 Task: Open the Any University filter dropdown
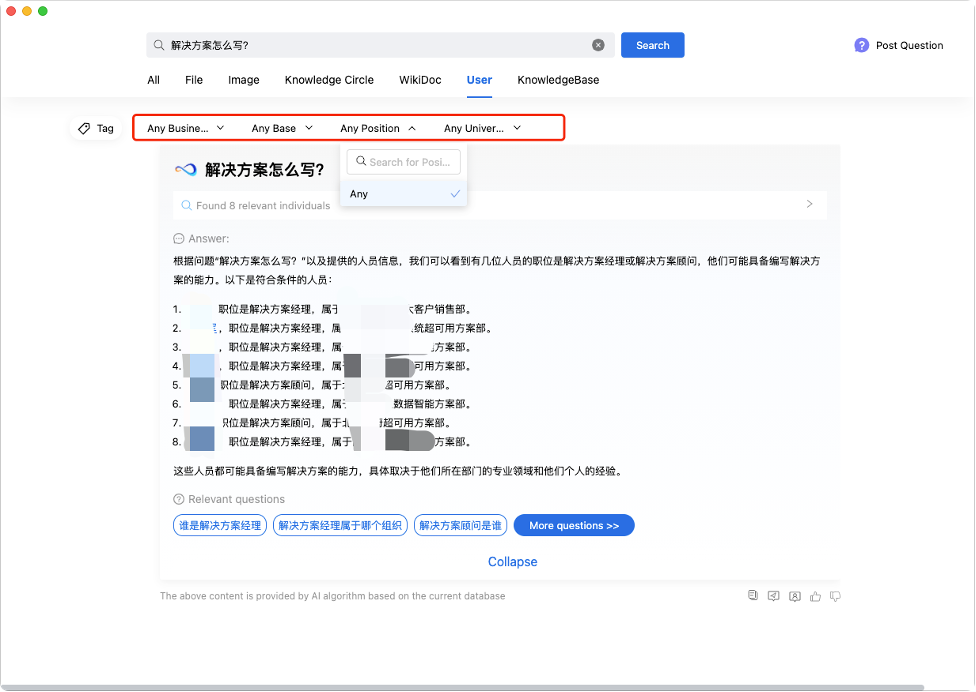click(x=482, y=128)
